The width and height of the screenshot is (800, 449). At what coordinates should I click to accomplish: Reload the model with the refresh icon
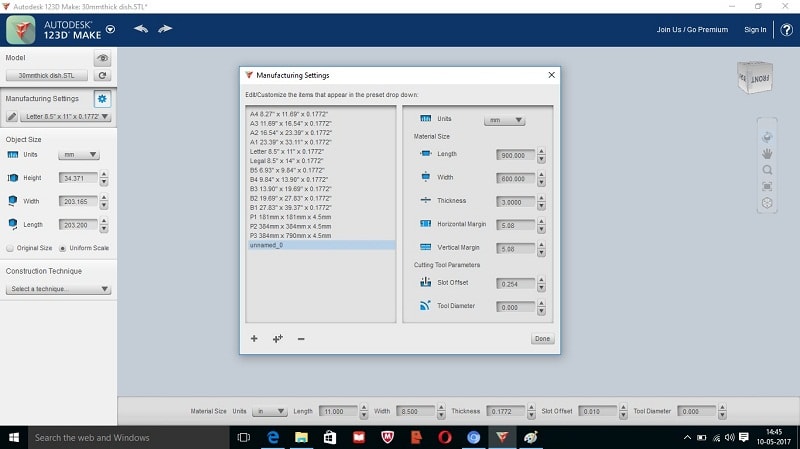[x=103, y=76]
